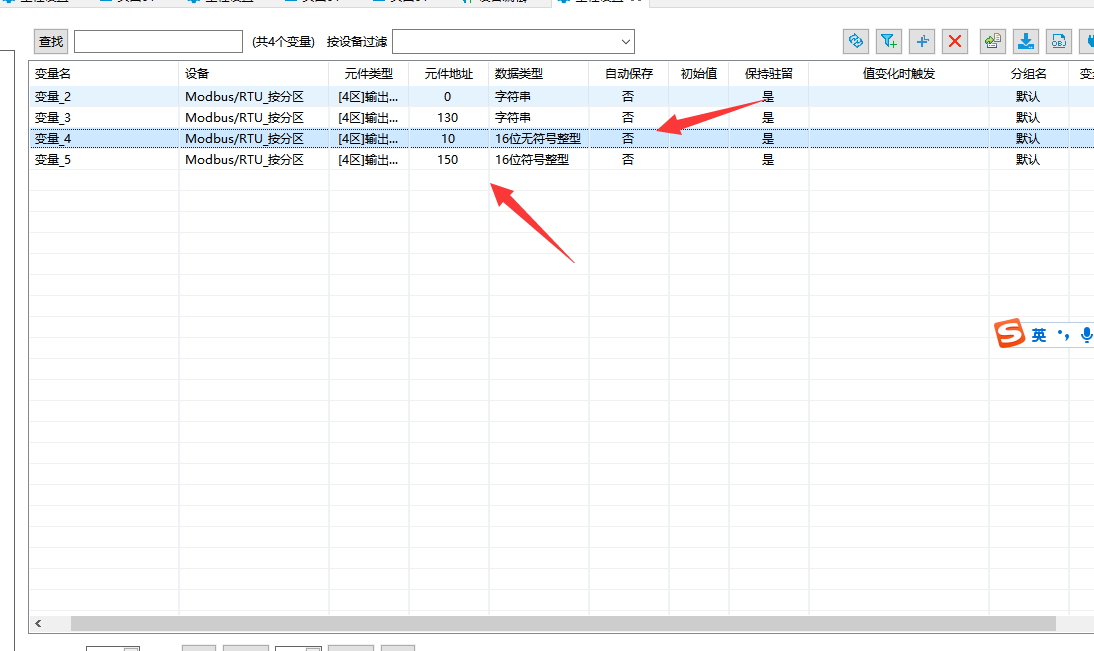Screen dimensions: 1094x651
Task: Click the 查找 search button
Action: coord(51,42)
